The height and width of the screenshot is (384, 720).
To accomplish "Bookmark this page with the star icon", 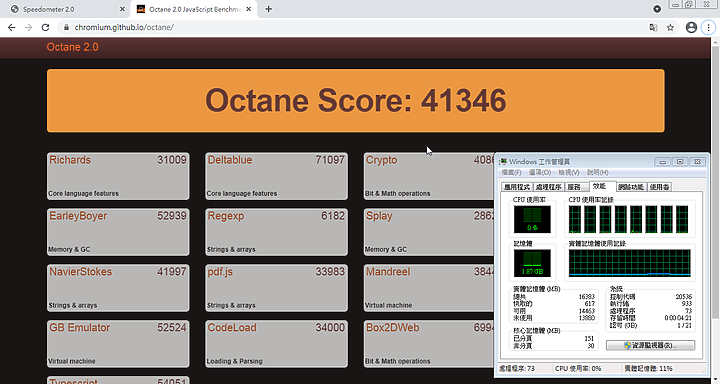I will [670, 28].
